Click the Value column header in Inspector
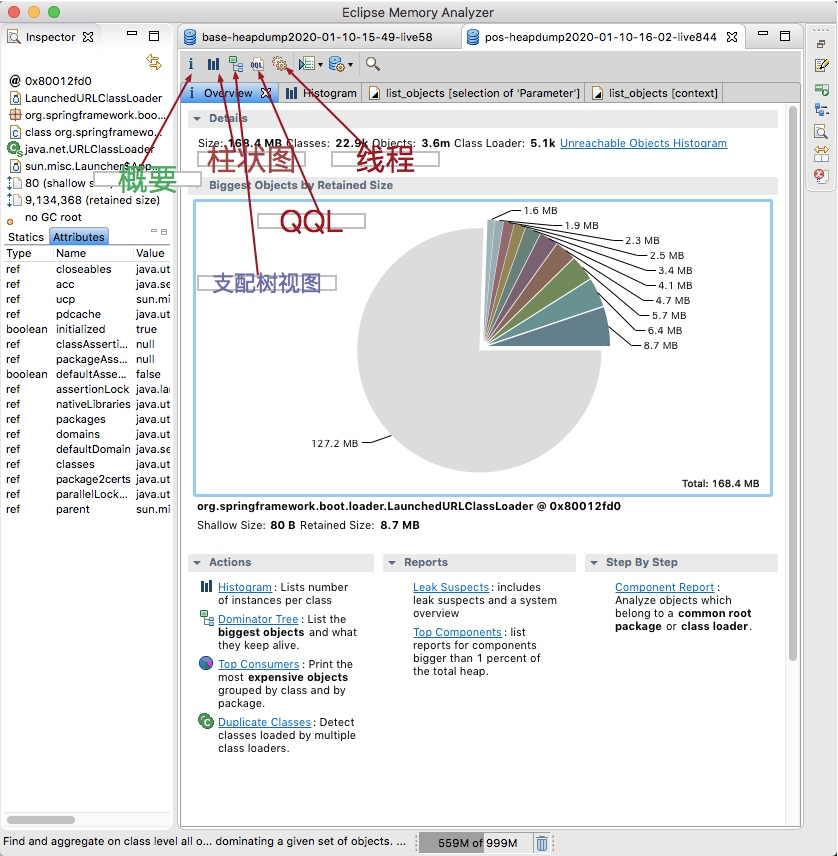 pos(152,253)
